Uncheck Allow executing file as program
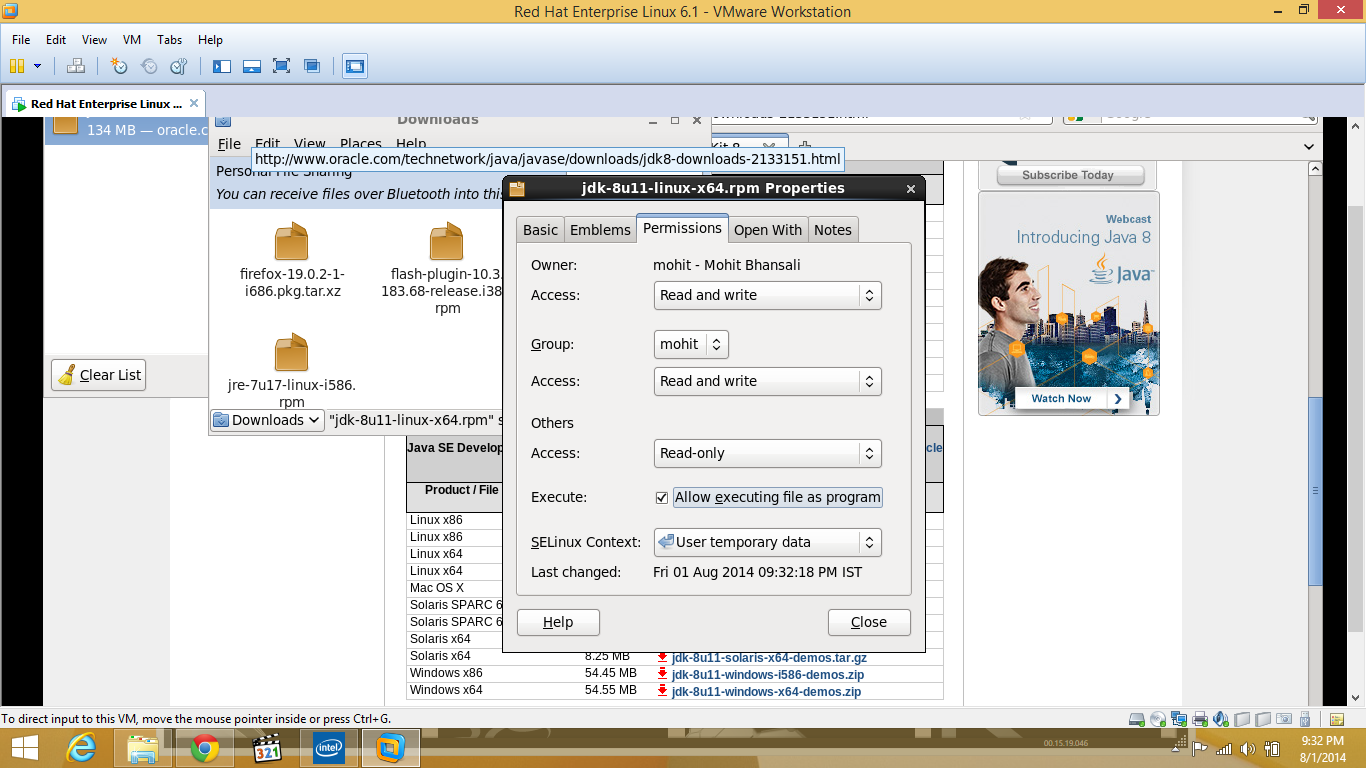This screenshot has width=1366, height=768. point(662,498)
